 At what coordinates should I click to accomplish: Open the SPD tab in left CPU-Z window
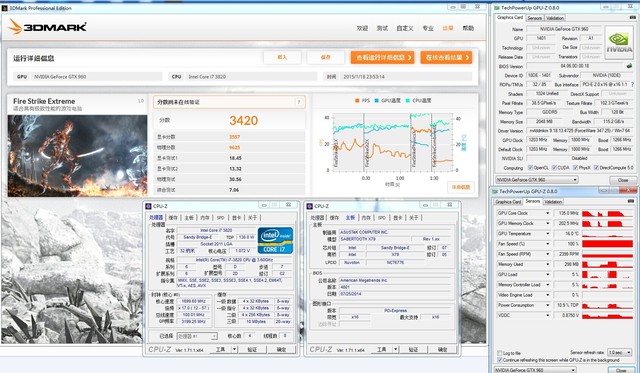pos(220,218)
